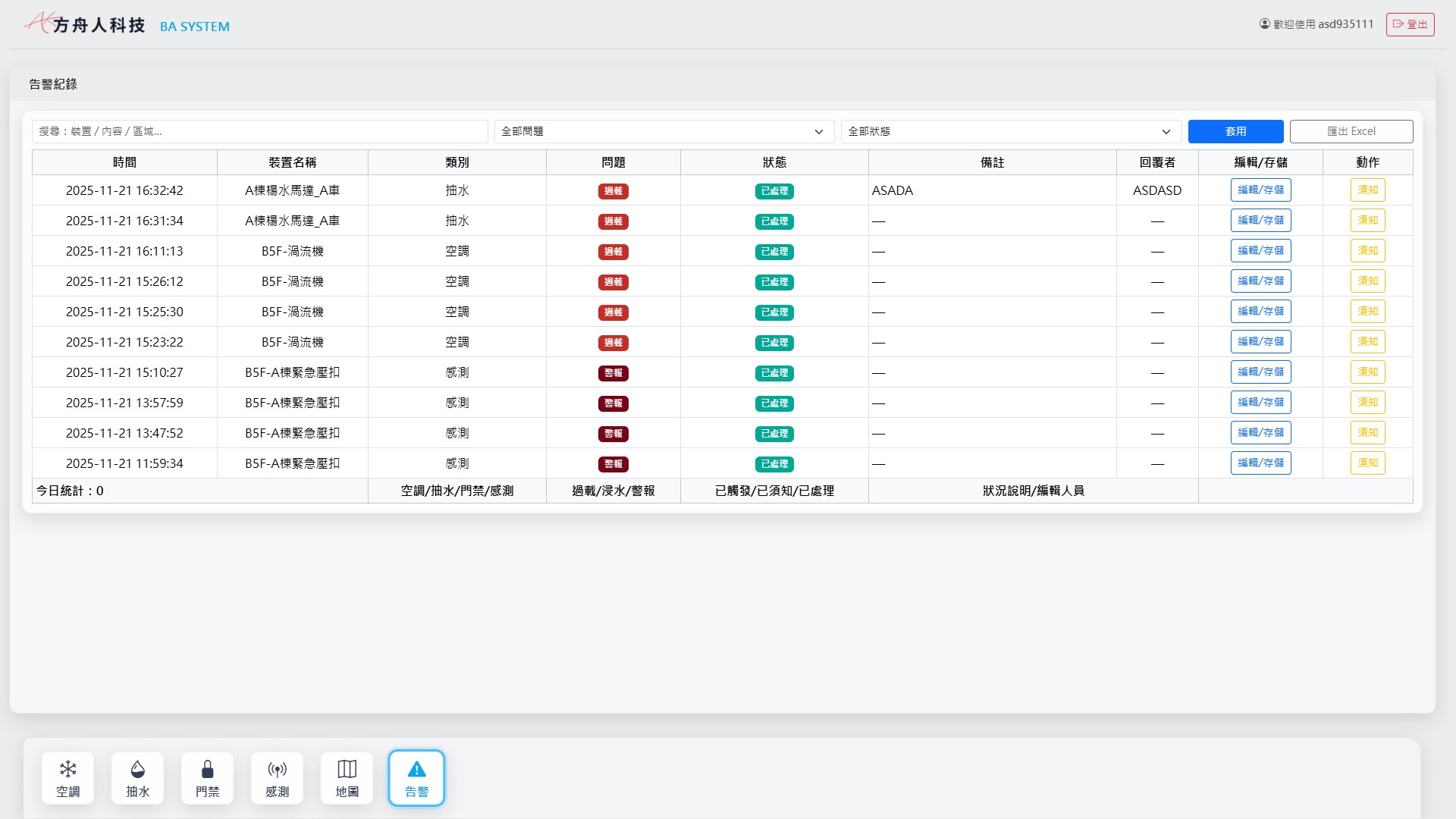Click the 時間 column header

coord(124,162)
